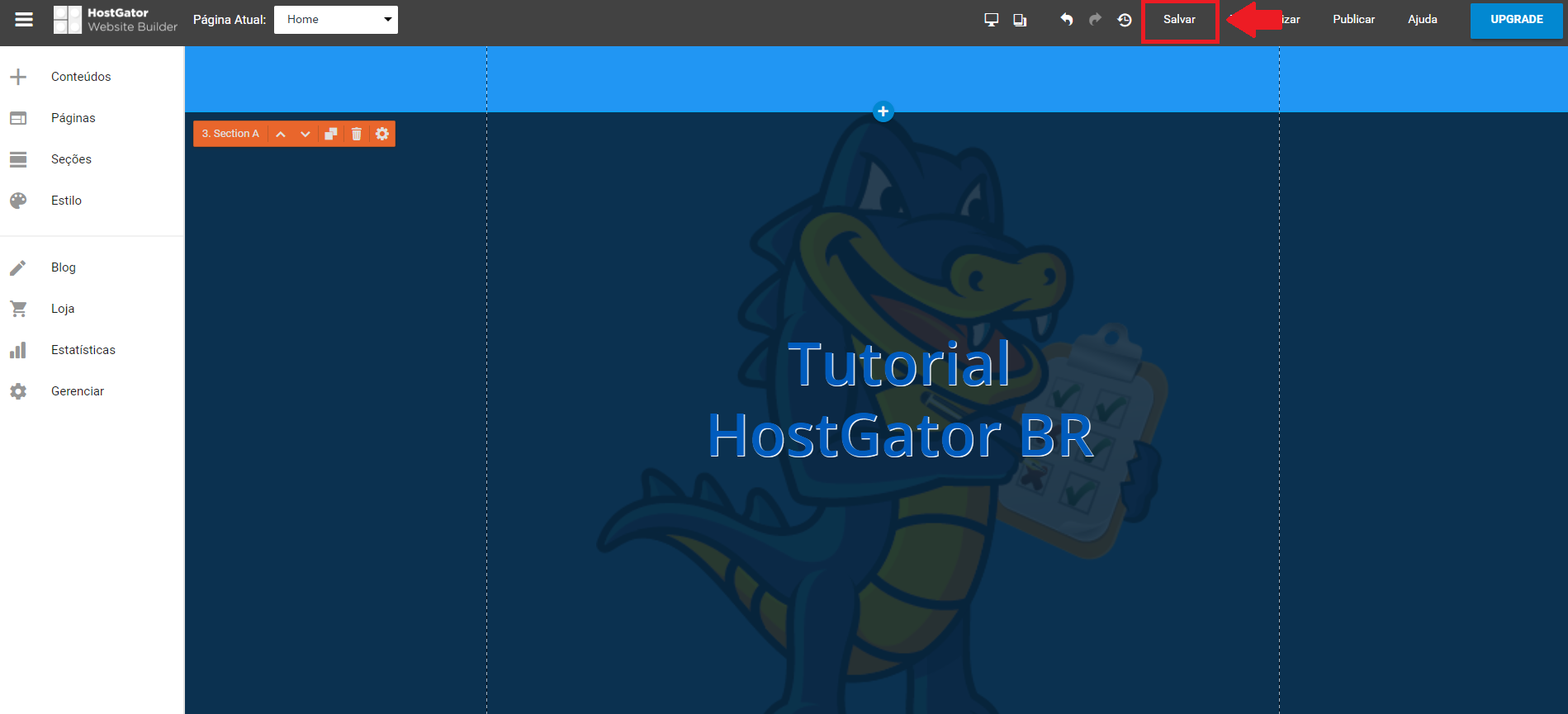Screen dimensions: 1568x714
Task: Move Section A up with chevron
Action: (281, 134)
